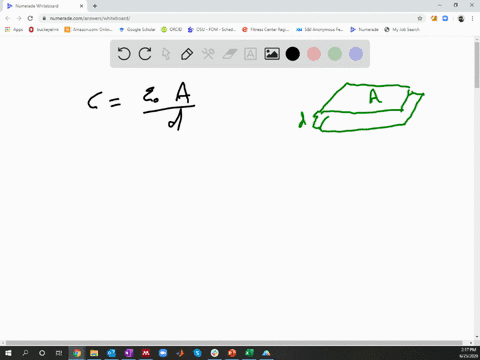Open the buckeyelink bookmark
This screenshot has height=360, width=480.
coord(44,30)
